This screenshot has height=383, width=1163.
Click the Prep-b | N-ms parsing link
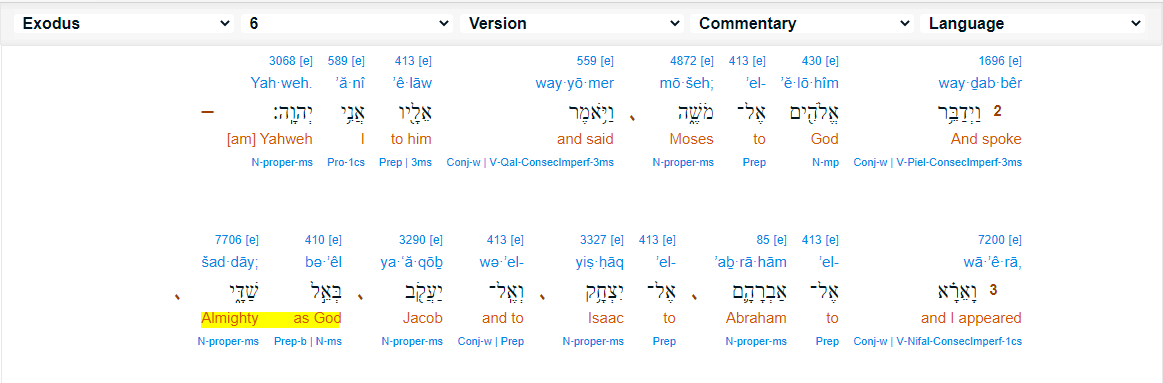[x=308, y=341]
